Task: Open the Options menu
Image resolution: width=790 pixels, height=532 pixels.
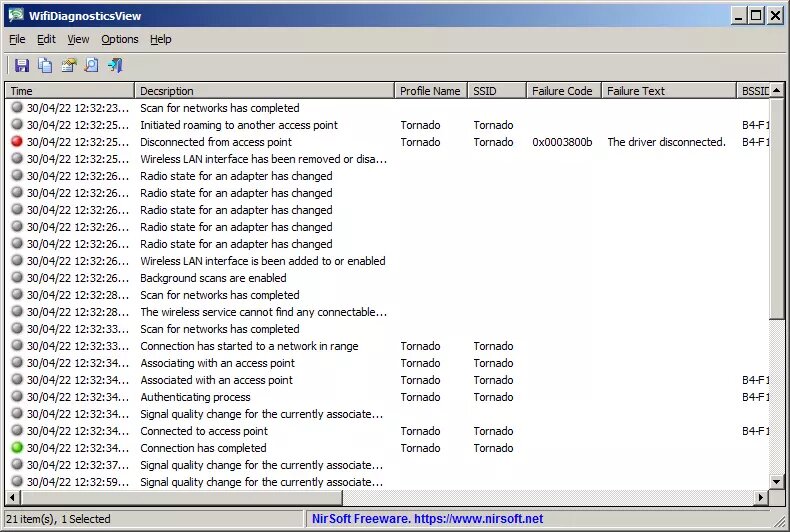Action: 120,39
